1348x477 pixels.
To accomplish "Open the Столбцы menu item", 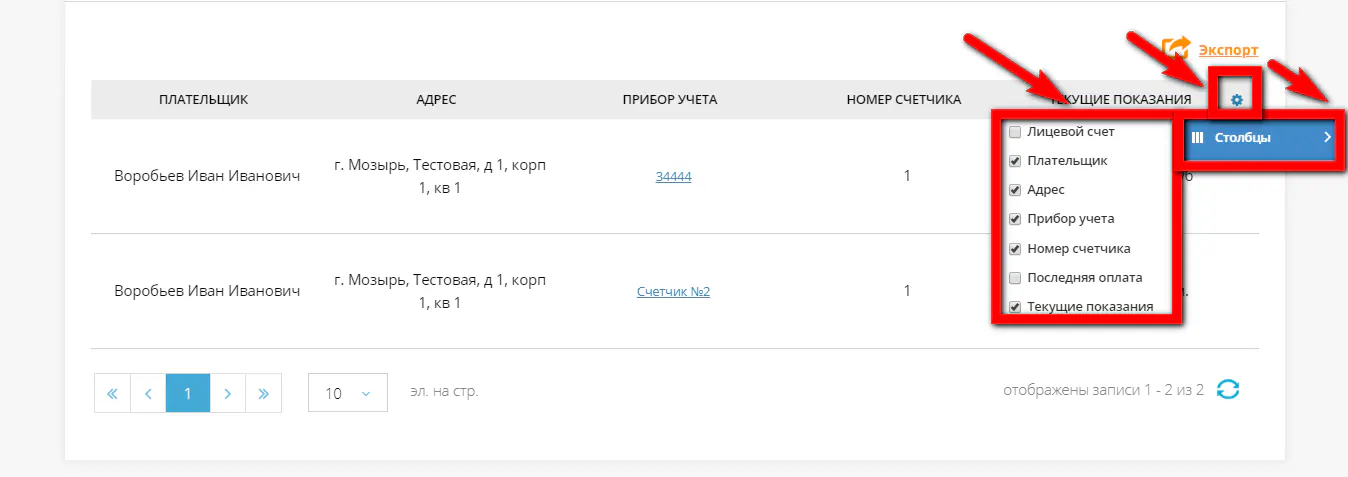I will point(1243,138).
